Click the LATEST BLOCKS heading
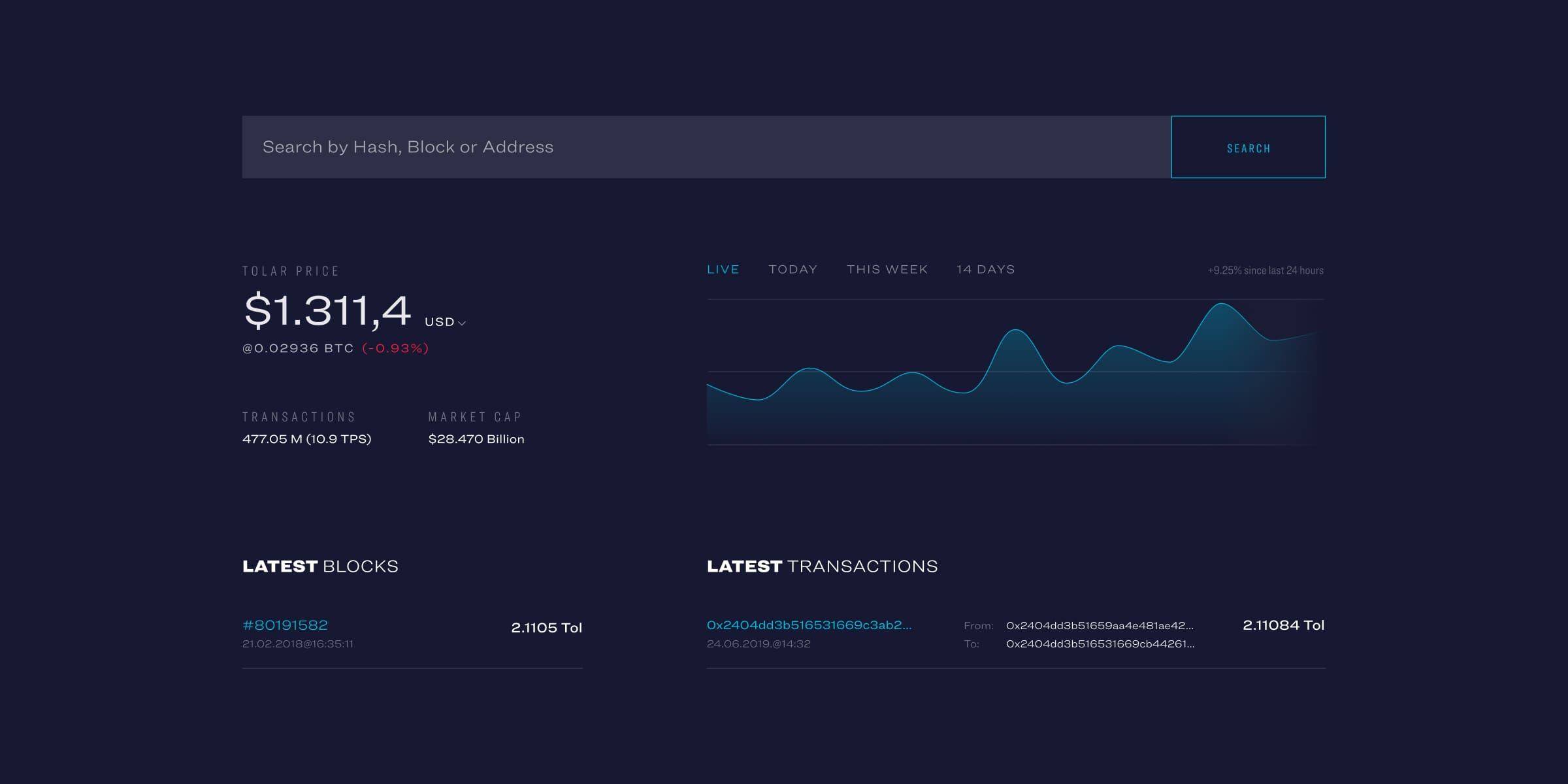This screenshot has height=784, width=1568. (x=320, y=566)
